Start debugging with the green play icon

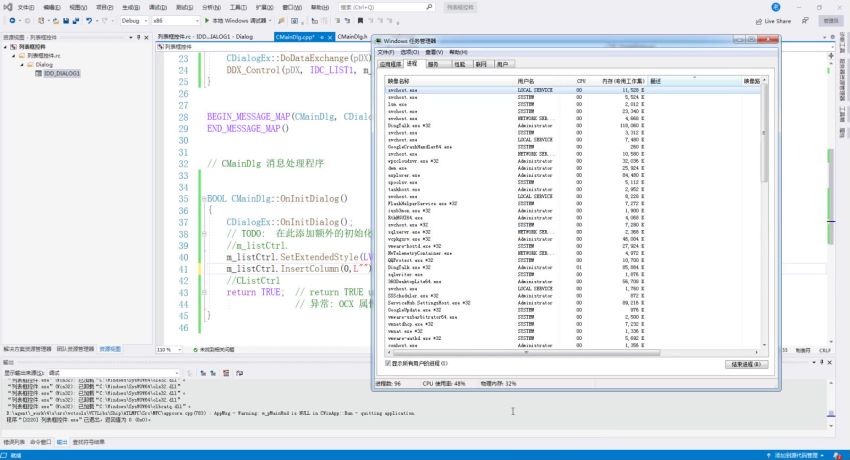pos(207,21)
